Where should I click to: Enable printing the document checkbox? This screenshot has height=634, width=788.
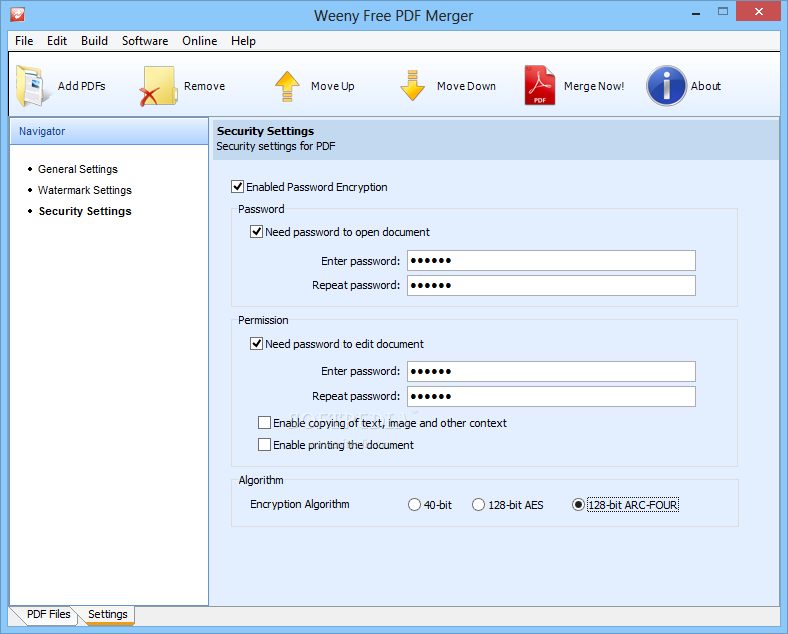click(x=264, y=445)
